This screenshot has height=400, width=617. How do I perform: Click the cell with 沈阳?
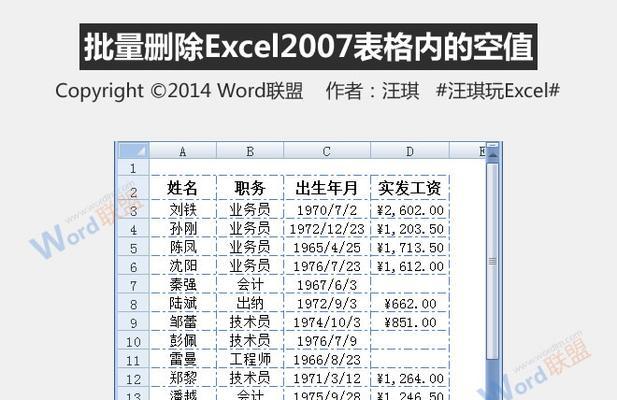click(x=183, y=266)
